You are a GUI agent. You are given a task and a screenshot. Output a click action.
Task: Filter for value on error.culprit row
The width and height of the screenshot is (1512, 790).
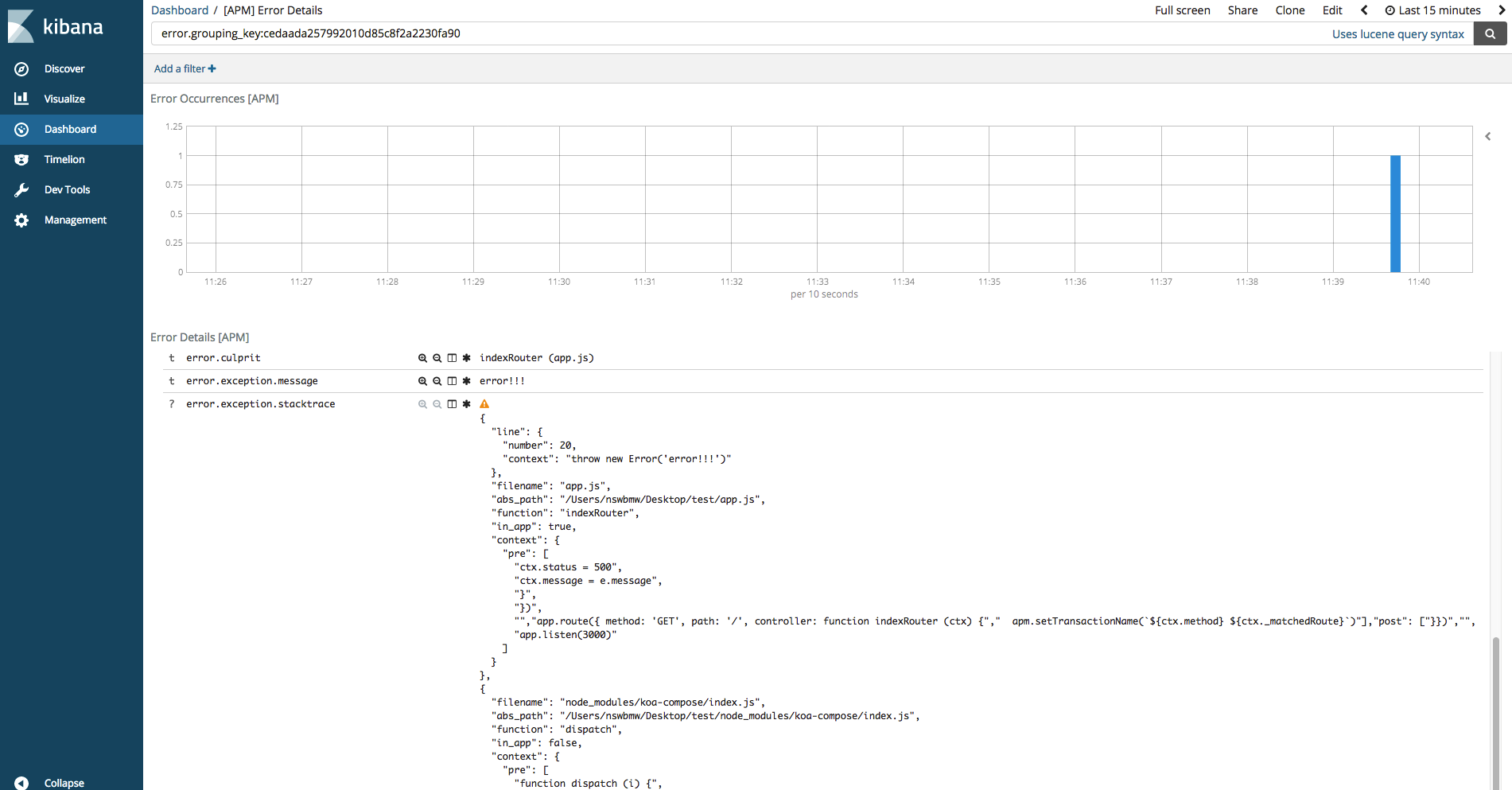click(422, 358)
